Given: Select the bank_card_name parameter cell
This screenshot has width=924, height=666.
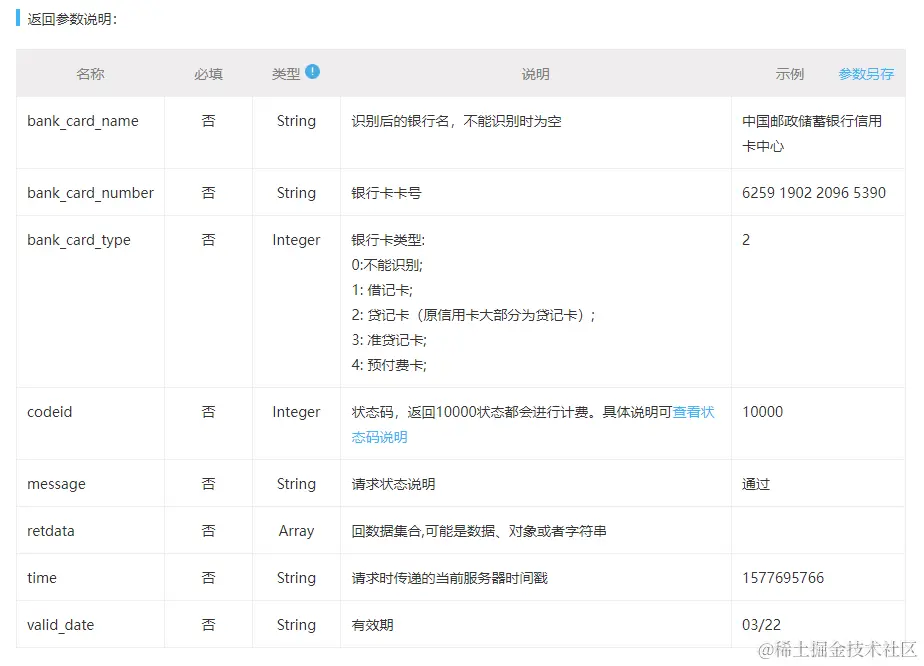Looking at the screenshot, I should (x=83, y=120).
